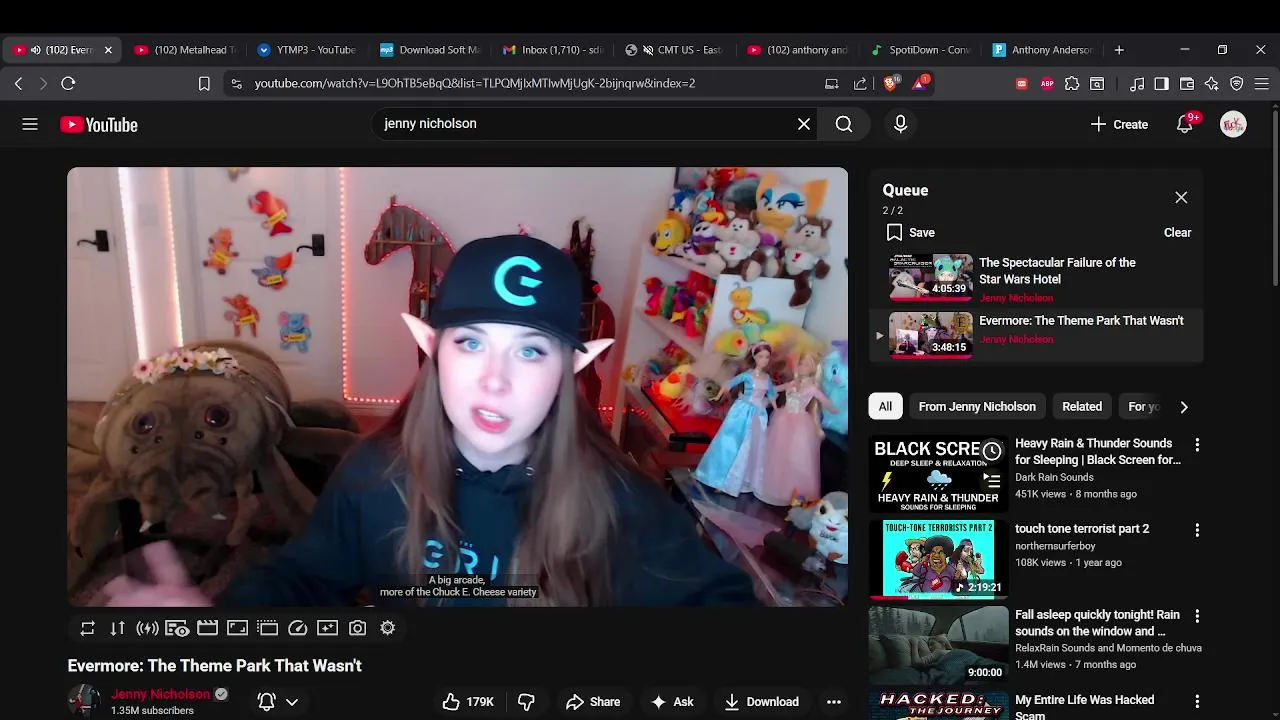The width and height of the screenshot is (1280, 720).
Task: Open options for My Entire Life Was Hacked
Action: tap(1197, 702)
